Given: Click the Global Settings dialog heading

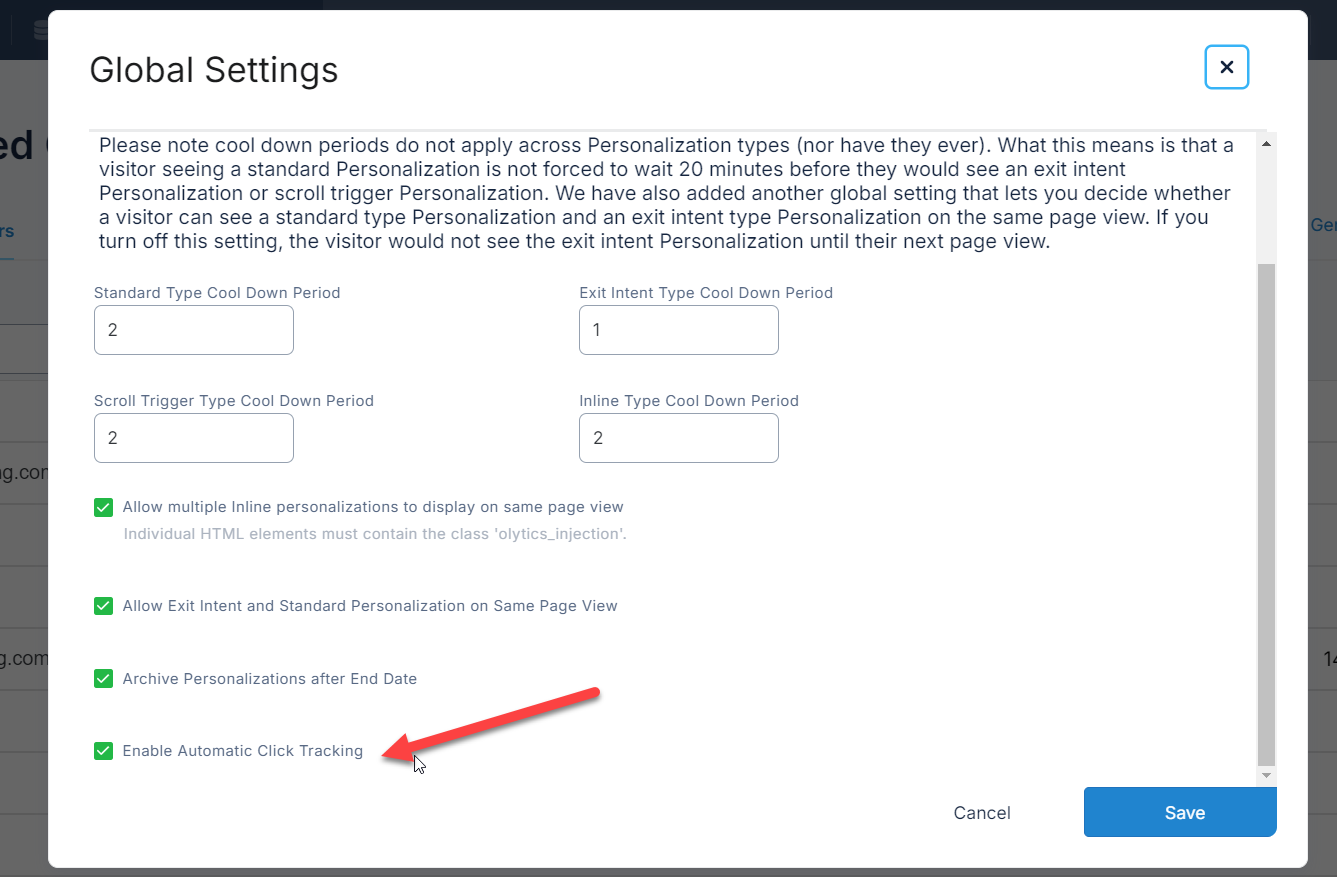Looking at the screenshot, I should [214, 70].
